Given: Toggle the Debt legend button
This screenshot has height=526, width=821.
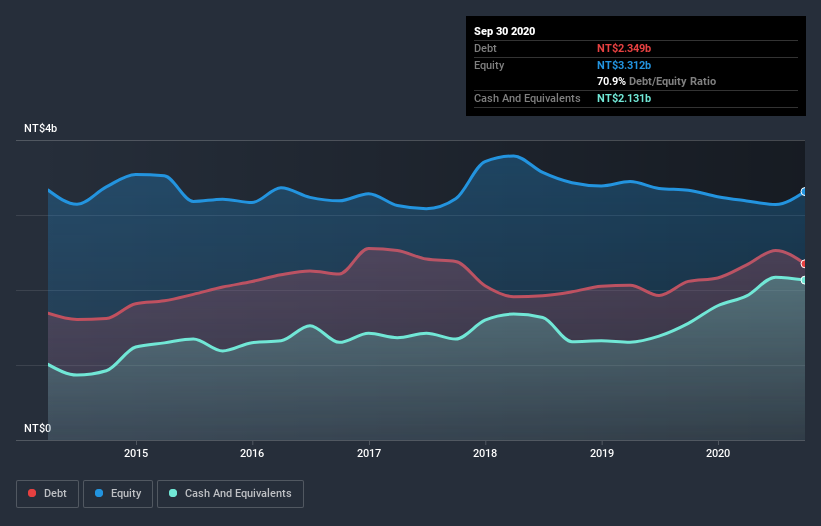Looking at the screenshot, I should [48, 494].
